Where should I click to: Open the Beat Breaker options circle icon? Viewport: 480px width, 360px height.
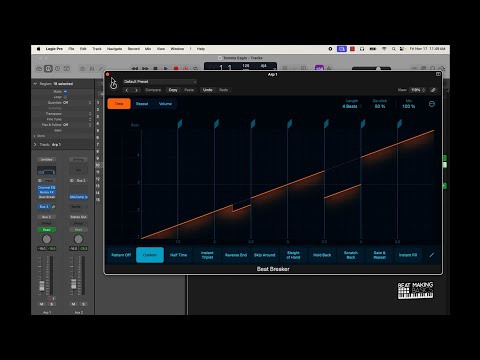point(432,104)
